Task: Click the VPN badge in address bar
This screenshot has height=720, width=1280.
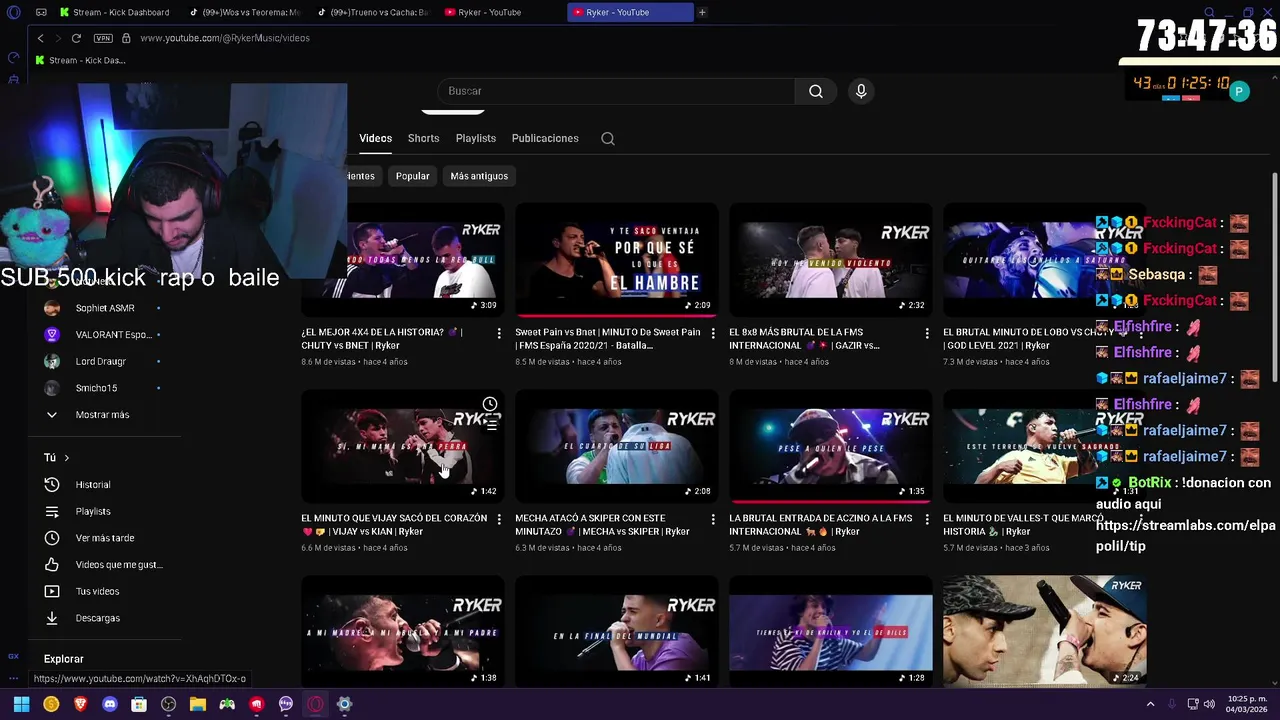Action: (x=103, y=38)
